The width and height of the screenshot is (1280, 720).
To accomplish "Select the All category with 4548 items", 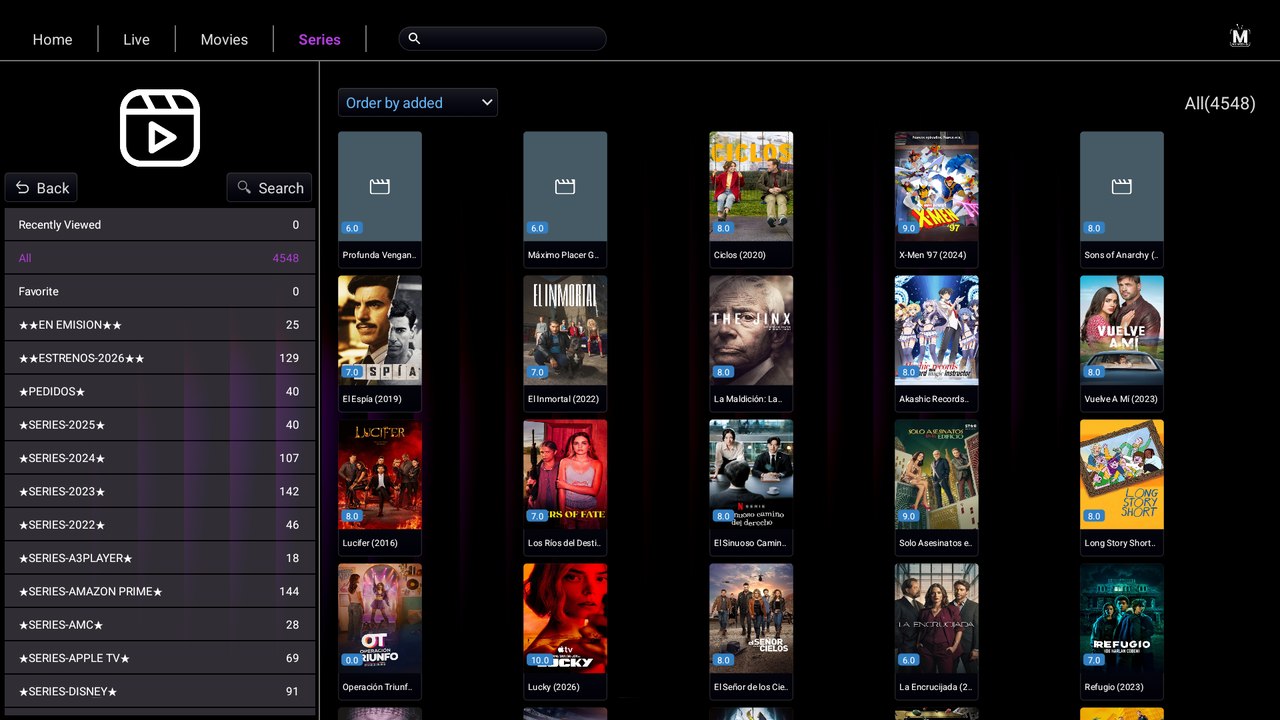I will 160,258.
